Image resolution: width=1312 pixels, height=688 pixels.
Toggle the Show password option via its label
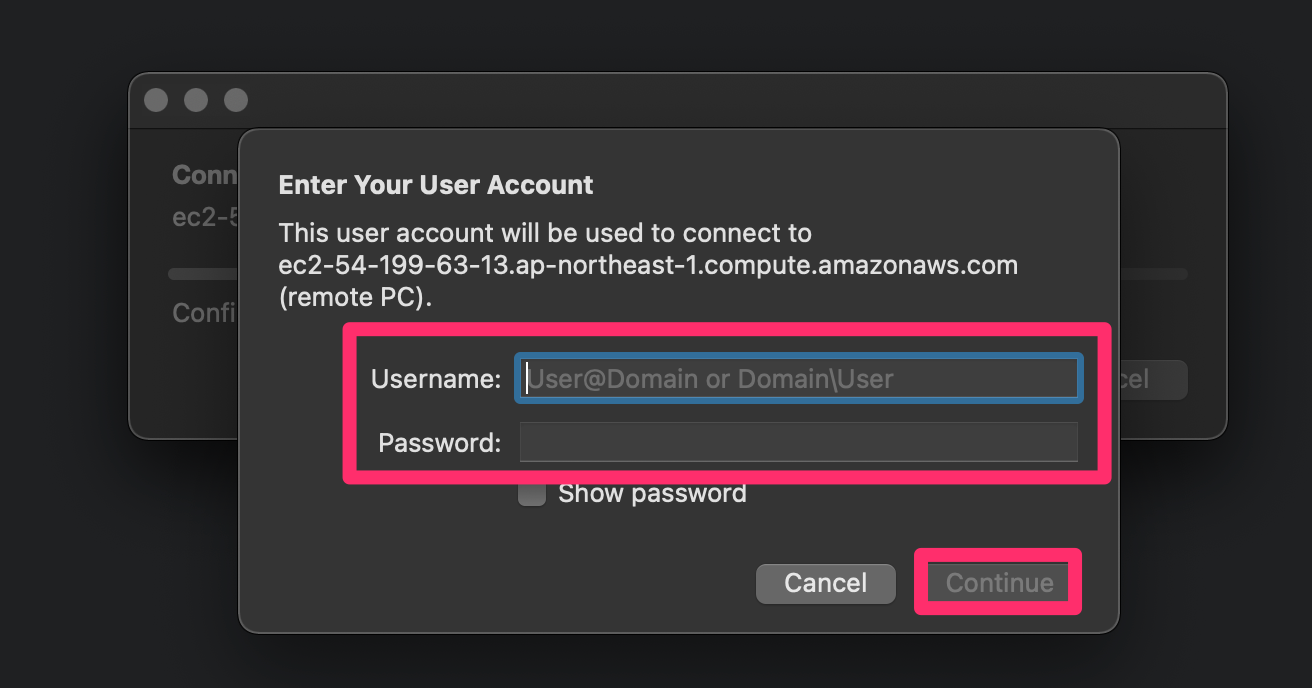652,492
